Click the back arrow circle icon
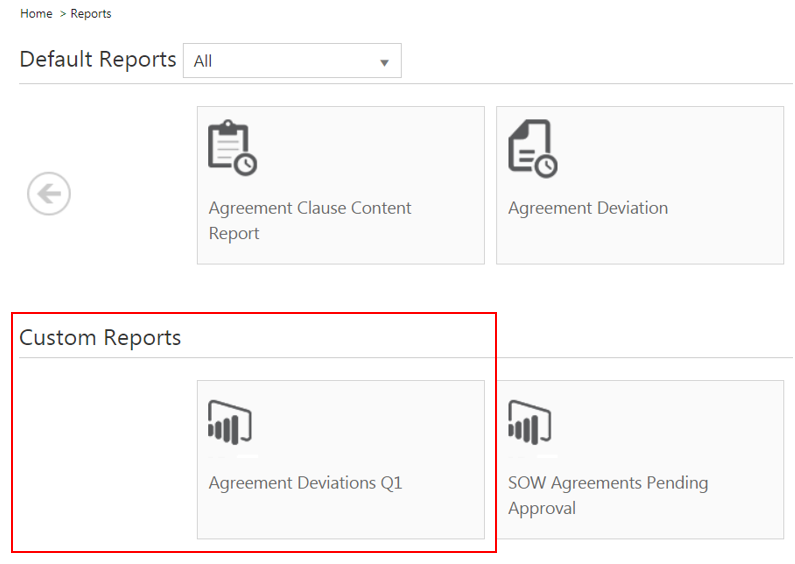 [x=49, y=193]
